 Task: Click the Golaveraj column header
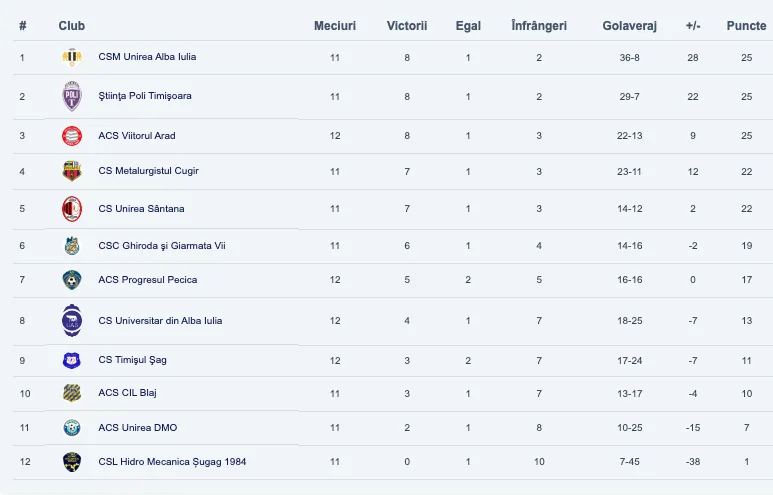(x=630, y=25)
